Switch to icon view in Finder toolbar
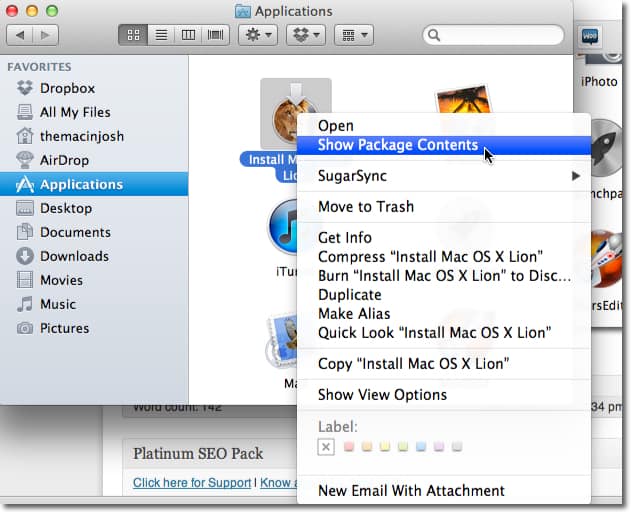Viewport: 632px width, 514px height. 133,35
